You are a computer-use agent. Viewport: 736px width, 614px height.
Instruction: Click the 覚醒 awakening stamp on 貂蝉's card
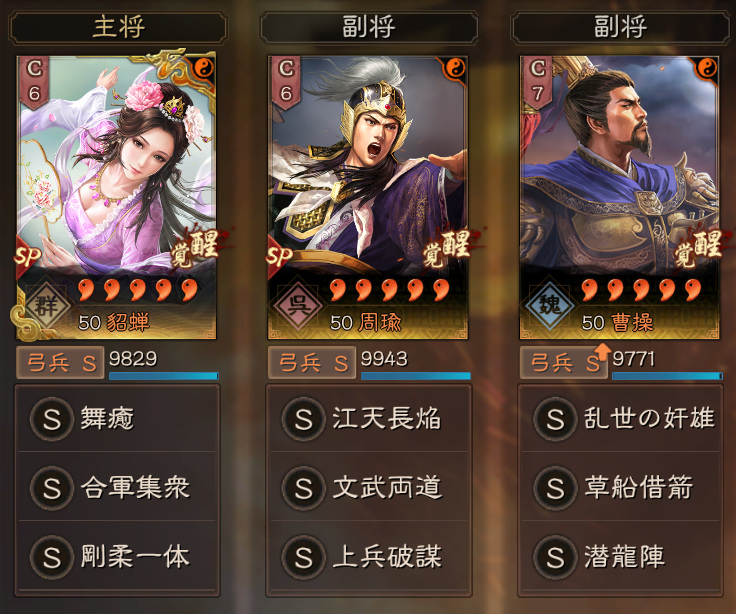pos(195,247)
